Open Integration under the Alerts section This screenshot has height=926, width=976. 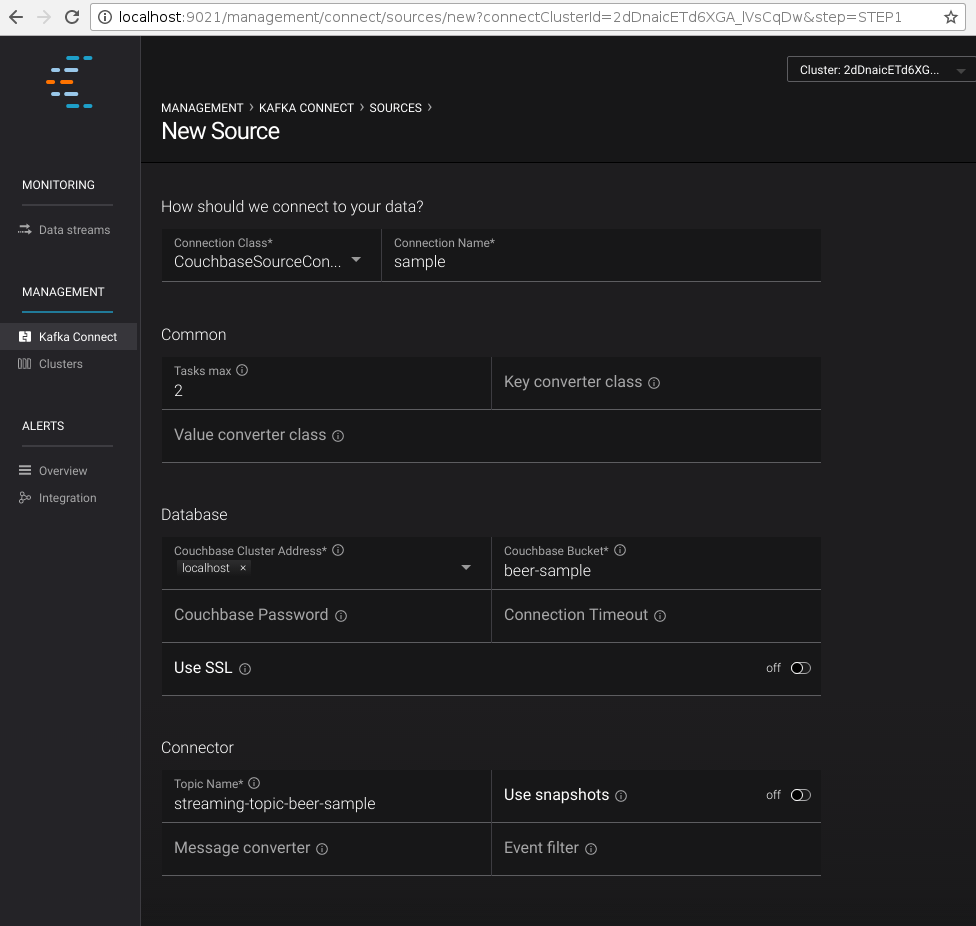click(x=67, y=498)
